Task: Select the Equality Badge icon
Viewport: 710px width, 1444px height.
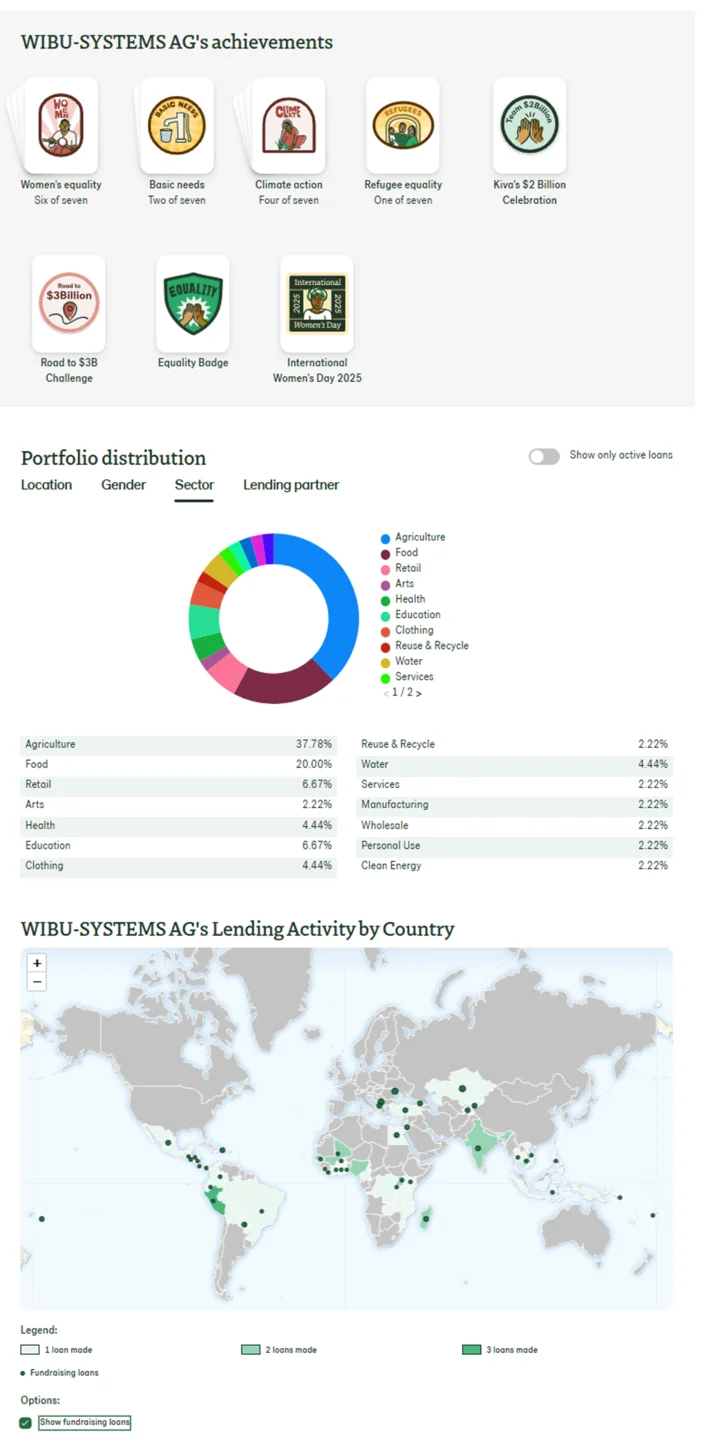Action: pos(193,303)
